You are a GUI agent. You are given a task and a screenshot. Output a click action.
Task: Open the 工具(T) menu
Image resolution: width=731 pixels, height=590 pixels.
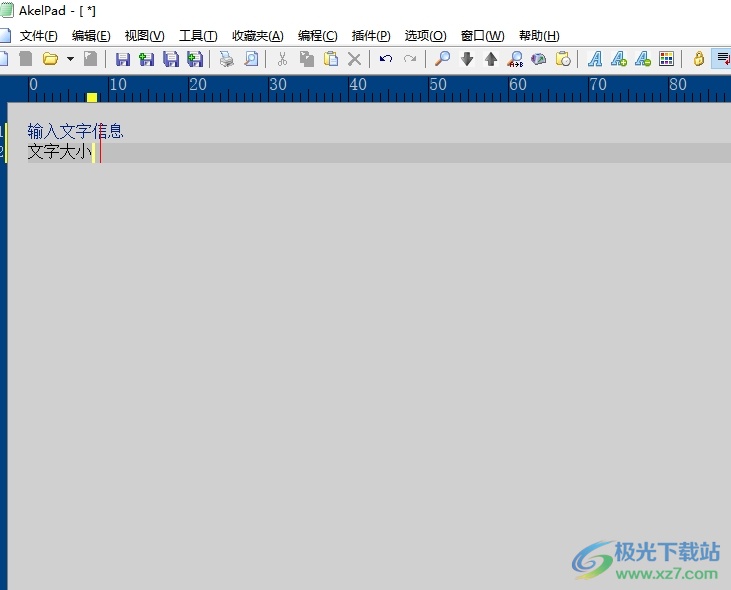(x=198, y=35)
